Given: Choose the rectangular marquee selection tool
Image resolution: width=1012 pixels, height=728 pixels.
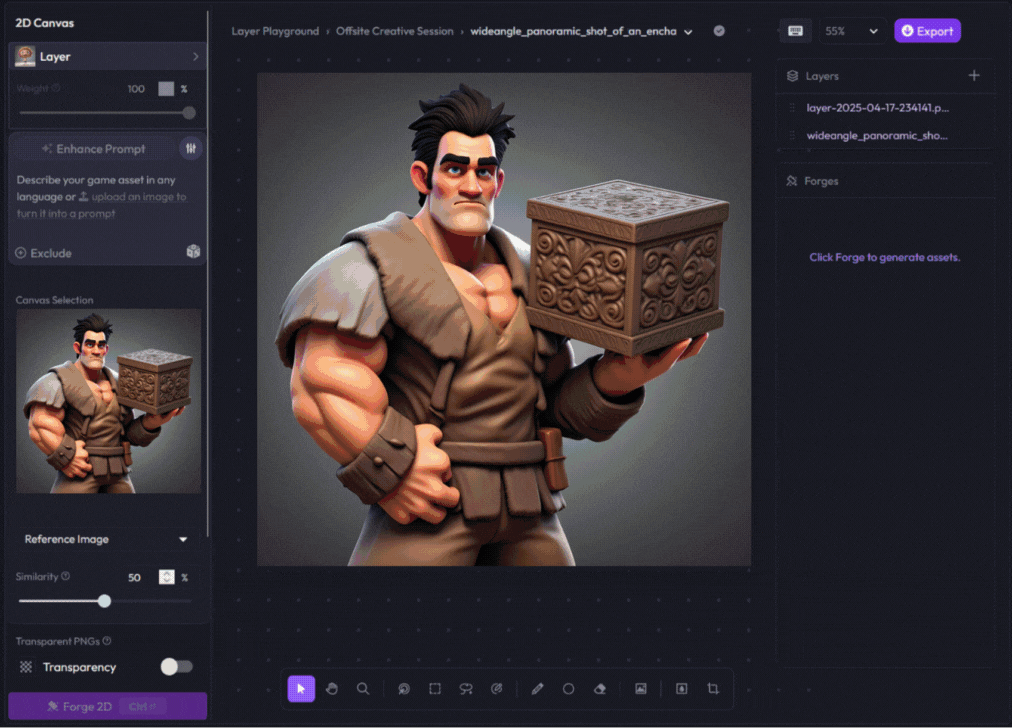Looking at the screenshot, I should coord(435,689).
